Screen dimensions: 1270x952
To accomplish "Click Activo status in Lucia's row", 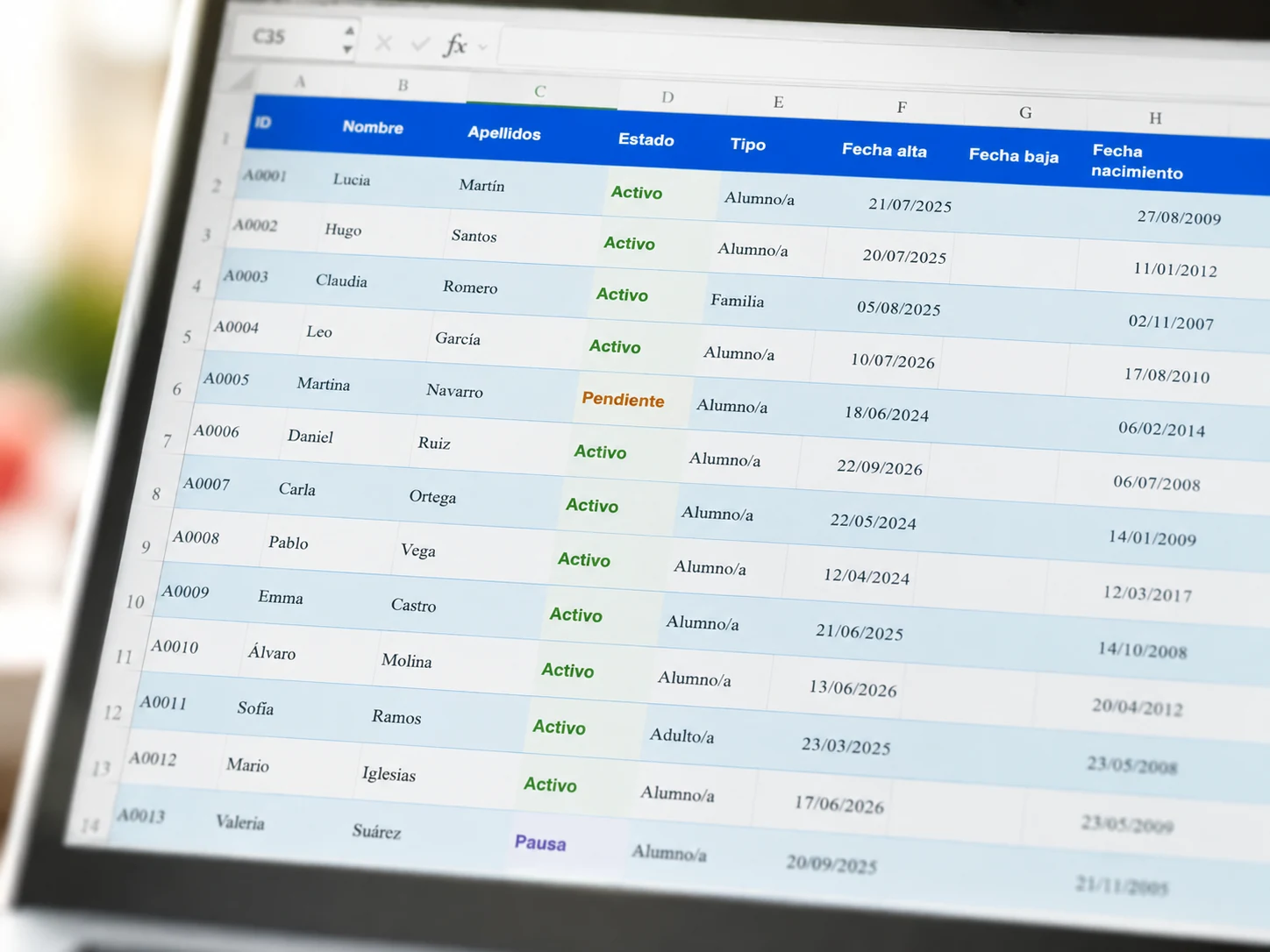I will tap(637, 193).
